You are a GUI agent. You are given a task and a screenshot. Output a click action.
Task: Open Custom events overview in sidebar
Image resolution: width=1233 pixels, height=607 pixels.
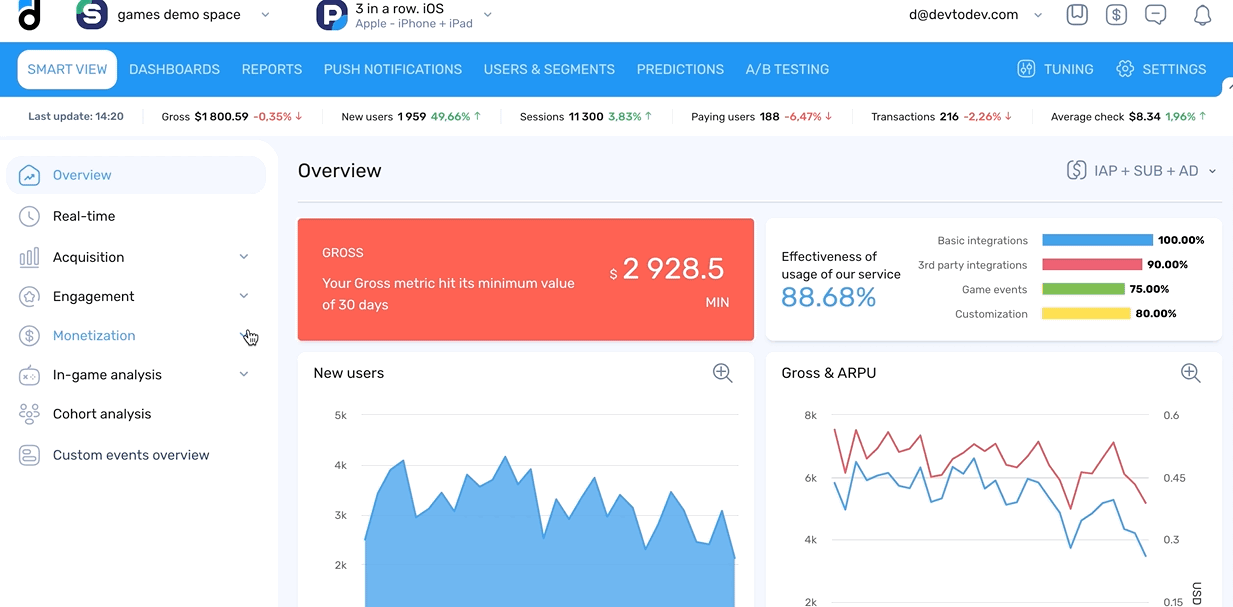(130, 455)
